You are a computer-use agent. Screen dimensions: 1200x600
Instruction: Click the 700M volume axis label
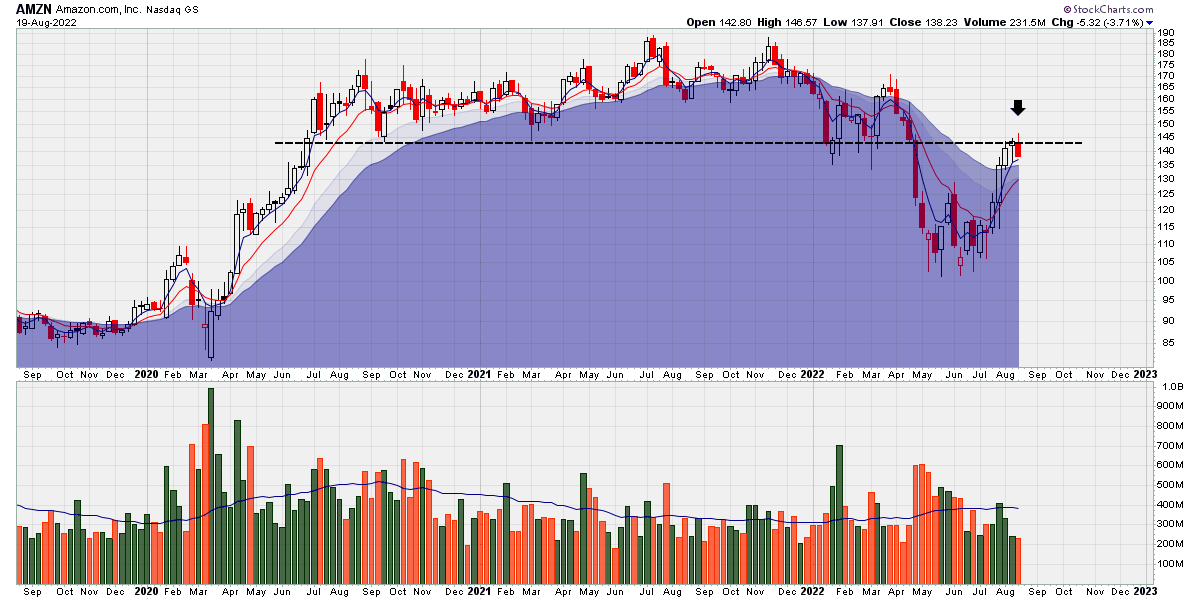(1171, 445)
